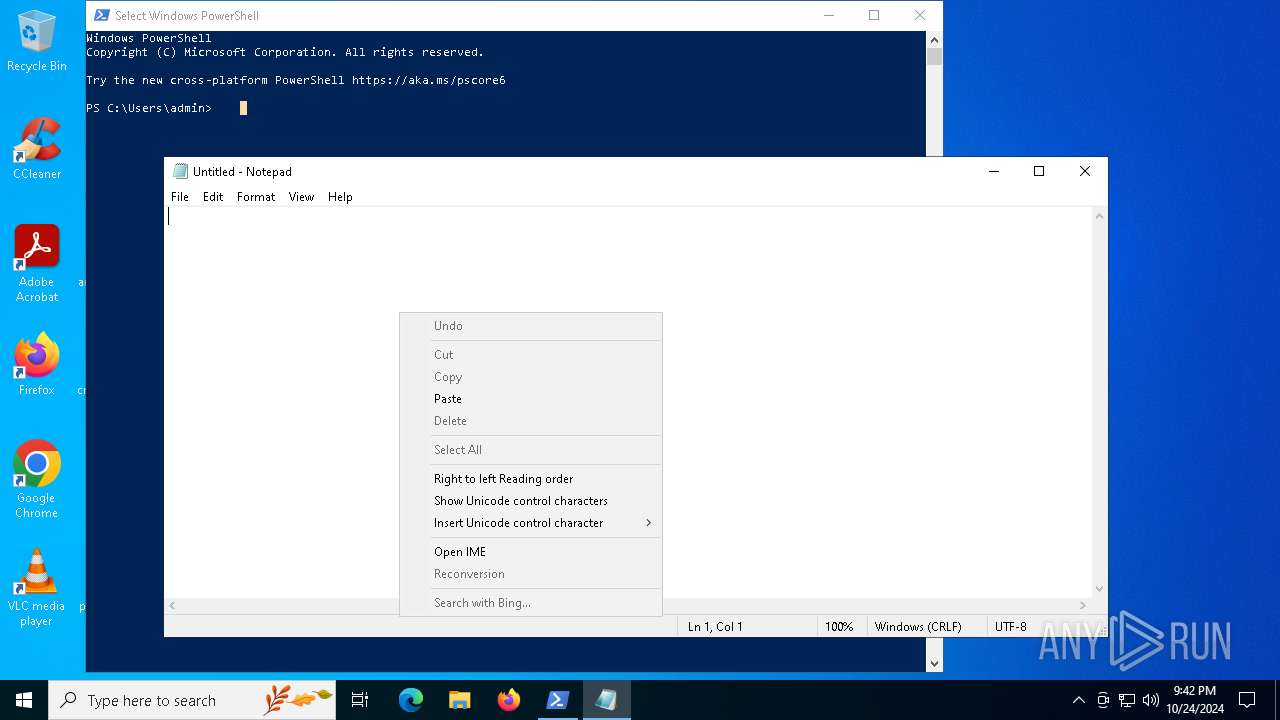Click the Windows Start button
Viewport: 1280px width, 720px height.
click(x=24, y=700)
